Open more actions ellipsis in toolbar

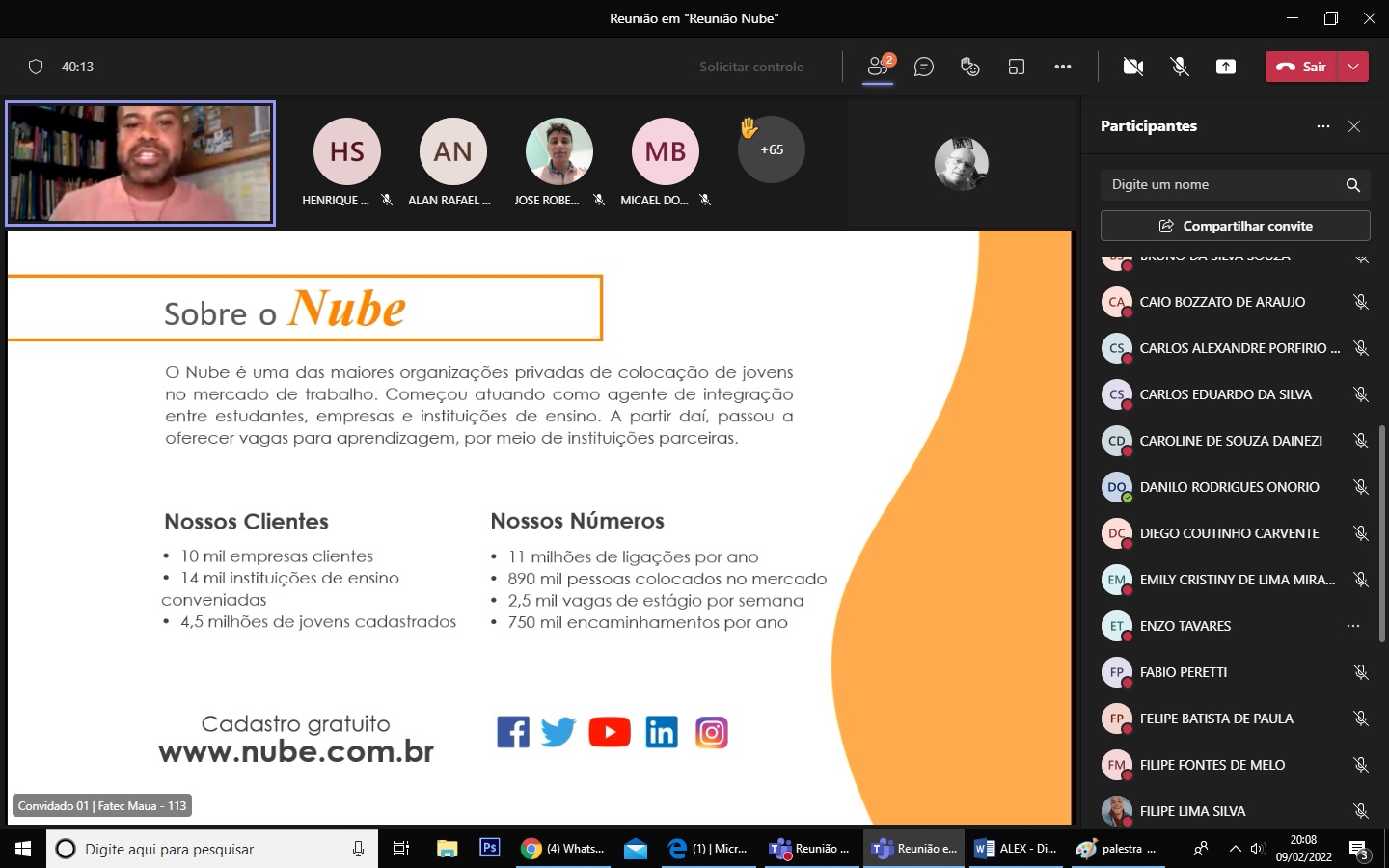pyautogui.click(x=1063, y=67)
